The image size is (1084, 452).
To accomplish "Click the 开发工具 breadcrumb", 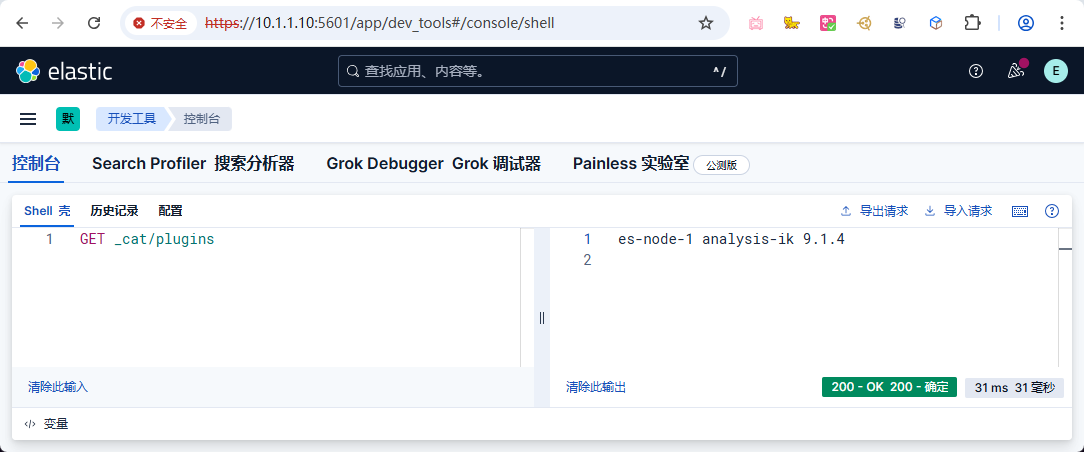I will pyautogui.click(x=131, y=119).
